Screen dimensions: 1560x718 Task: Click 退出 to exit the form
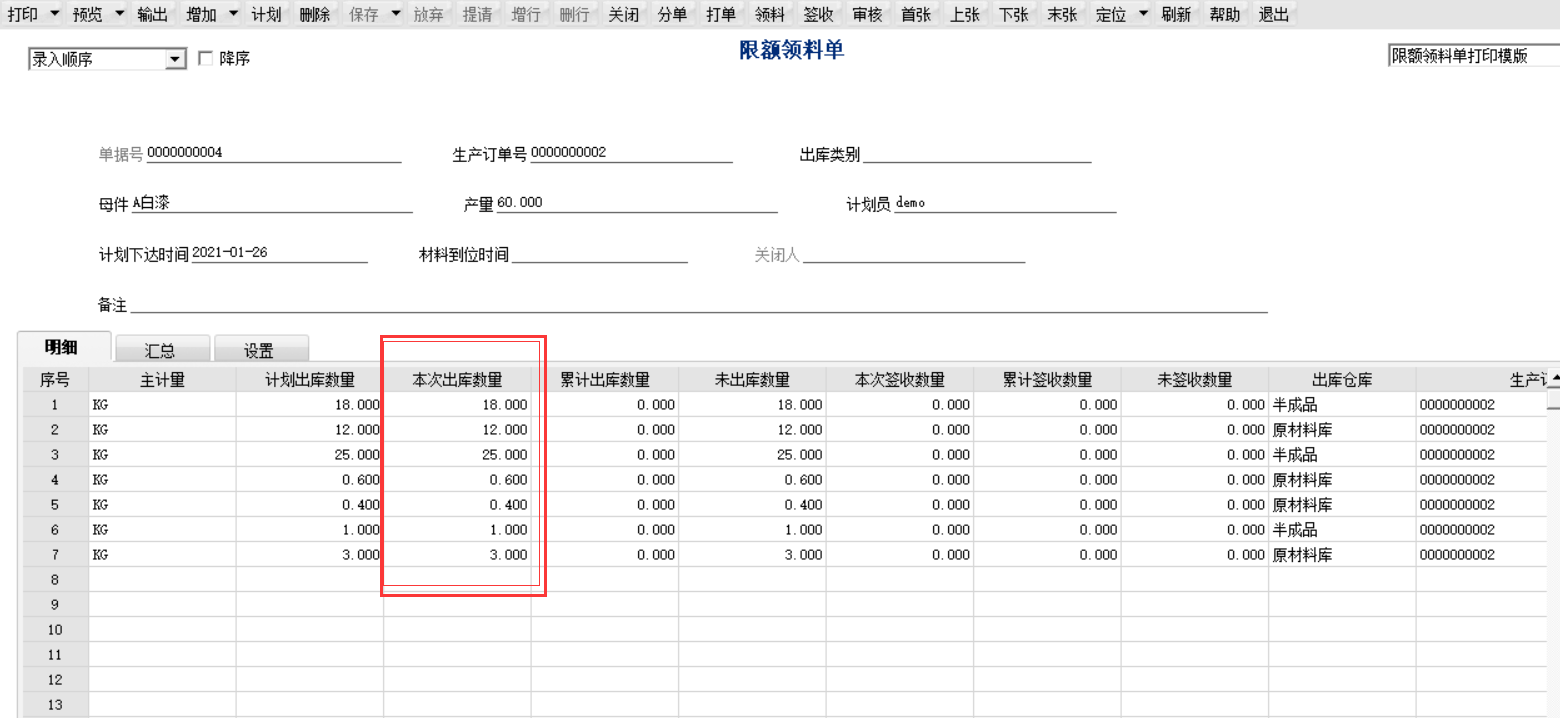(x=1274, y=15)
